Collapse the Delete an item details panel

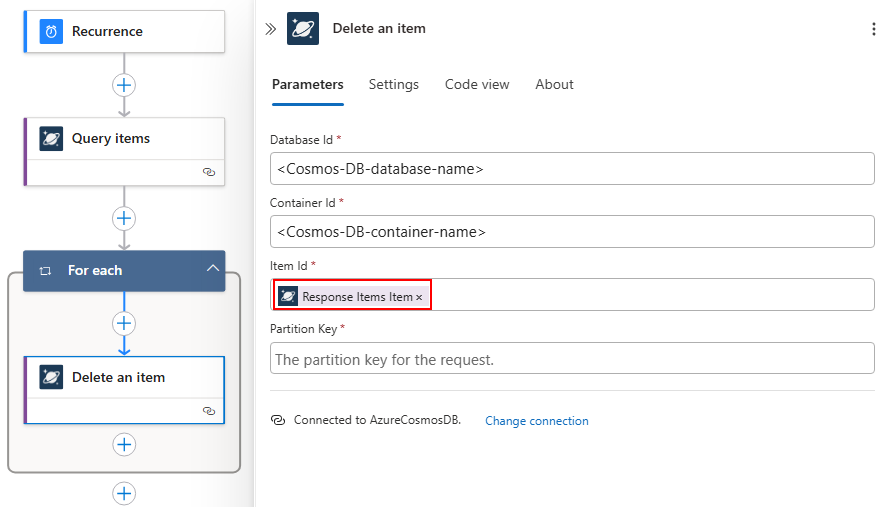[270, 29]
